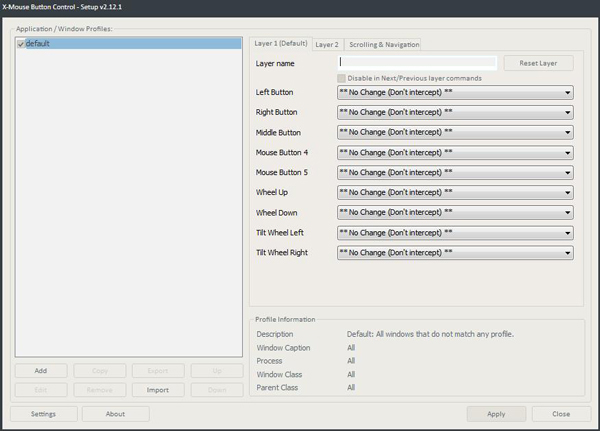
Task: Click the Window Class label
Action: click(279, 374)
